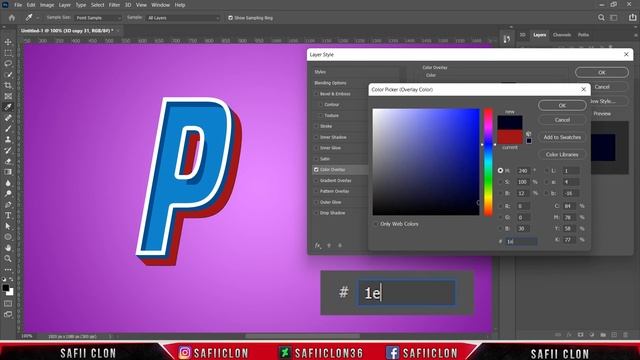This screenshot has width=640, height=360.
Task: Select the Eyedropper tool in toolbar
Action: point(8,107)
